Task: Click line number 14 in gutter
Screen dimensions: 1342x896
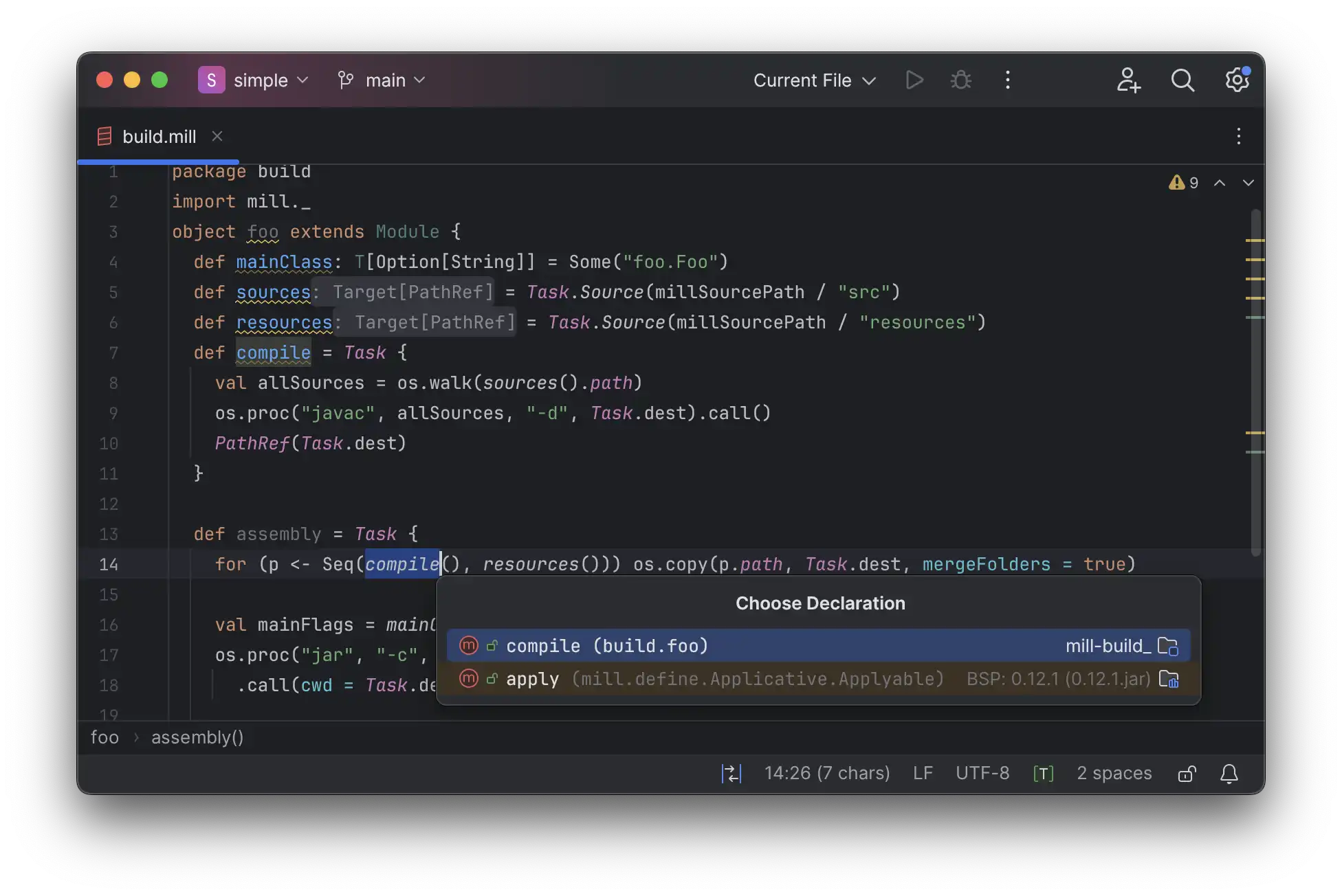Action: tap(109, 564)
